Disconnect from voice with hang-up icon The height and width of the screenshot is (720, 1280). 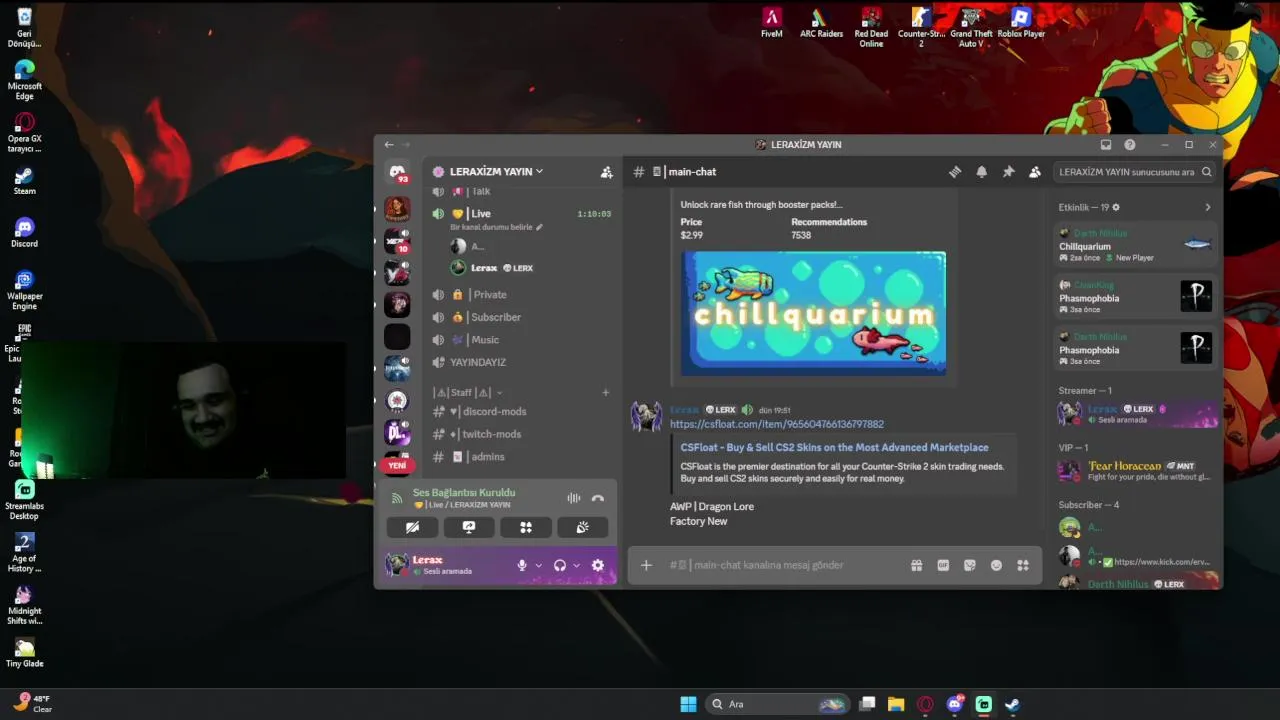[598, 498]
